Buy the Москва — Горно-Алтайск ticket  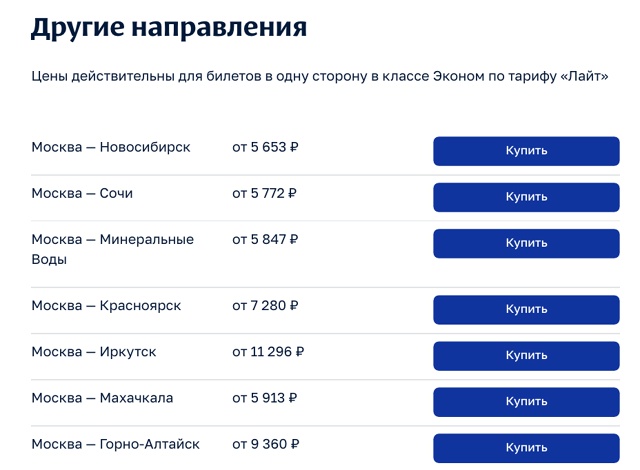tap(526, 447)
